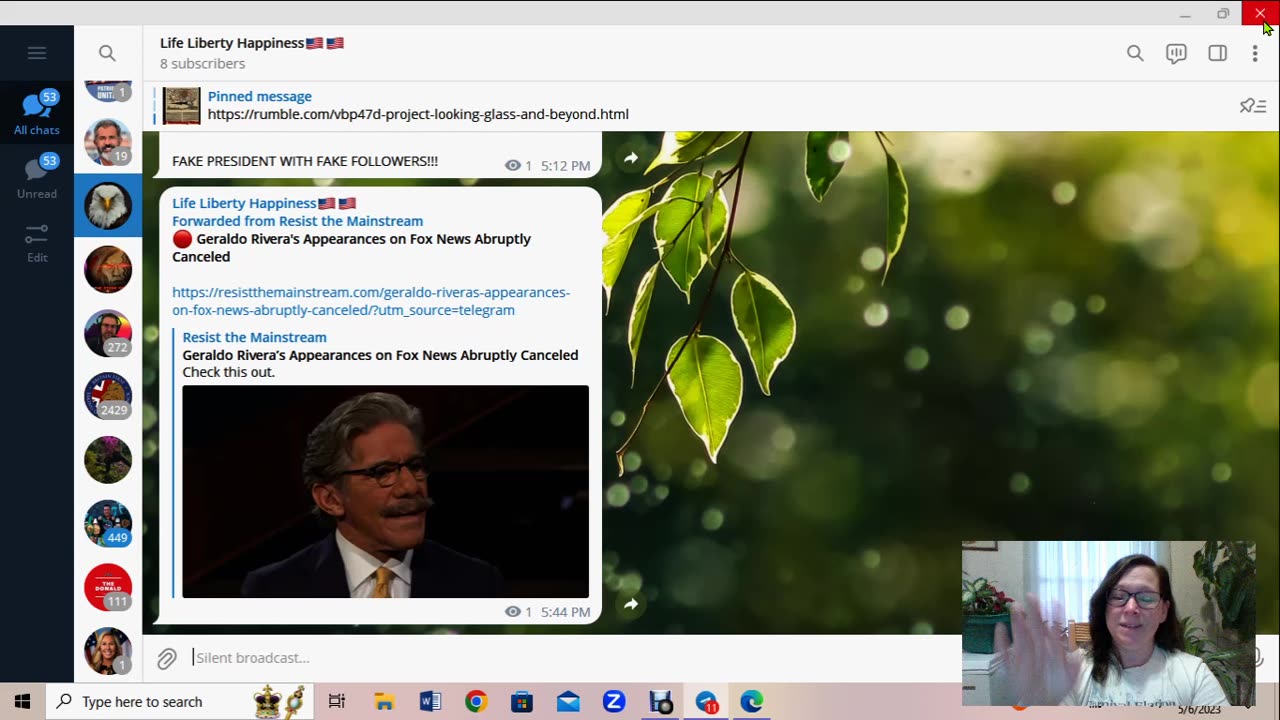Click the sidebar search magnifier icon
The width and height of the screenshot is (1280, 720).
tap(107, 53)
